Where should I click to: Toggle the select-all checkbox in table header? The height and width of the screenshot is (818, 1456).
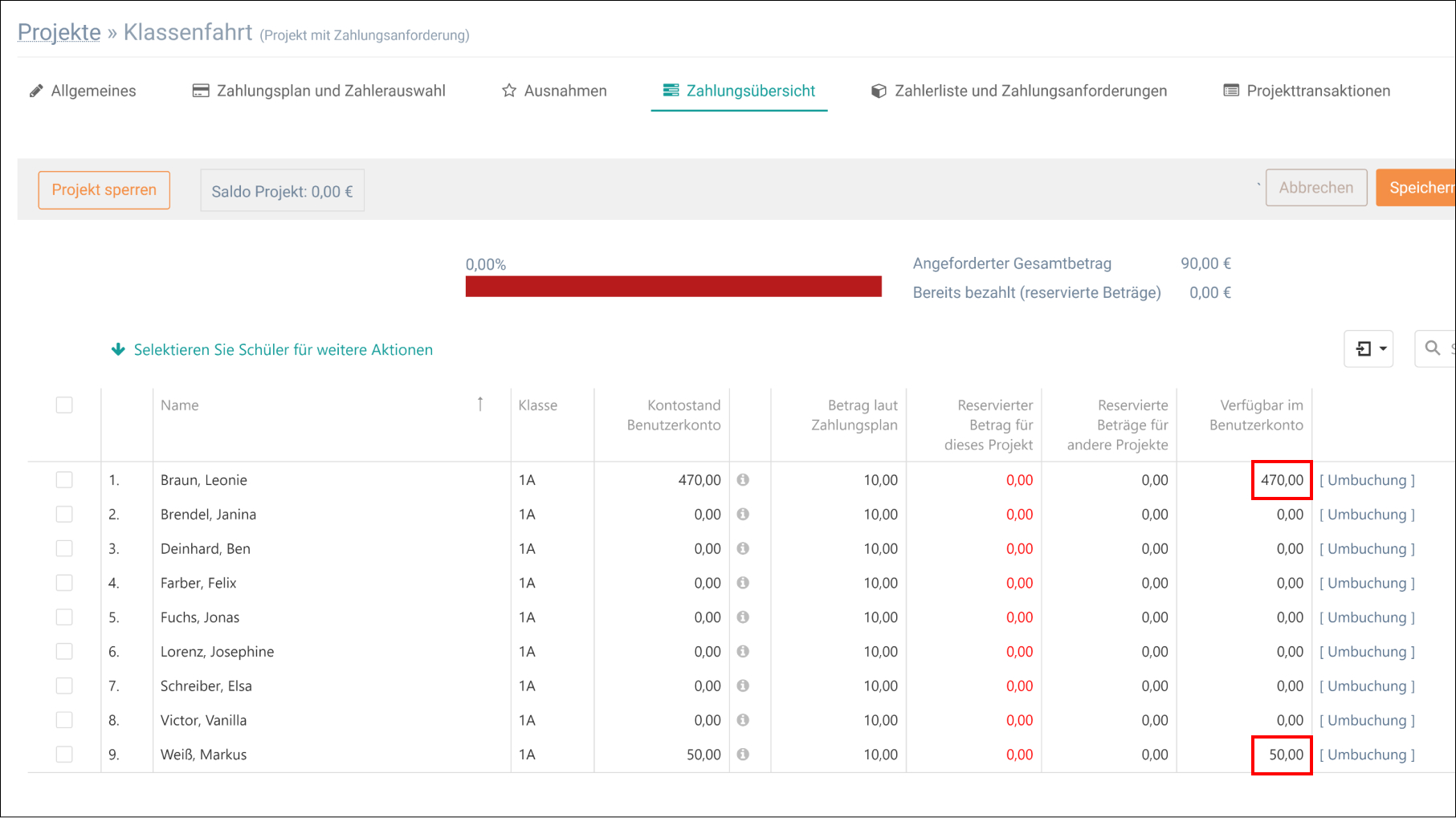coord(64,405)
